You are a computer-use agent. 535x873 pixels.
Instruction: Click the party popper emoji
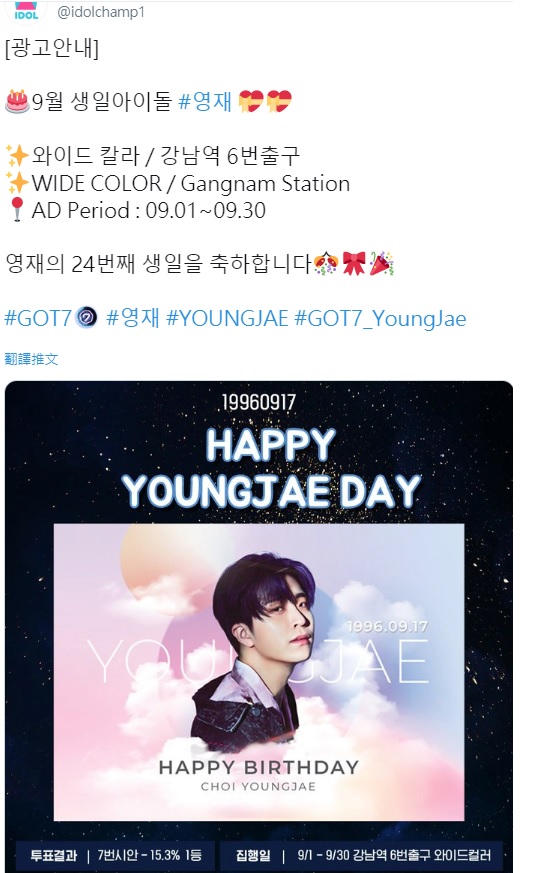pos(382,263)
